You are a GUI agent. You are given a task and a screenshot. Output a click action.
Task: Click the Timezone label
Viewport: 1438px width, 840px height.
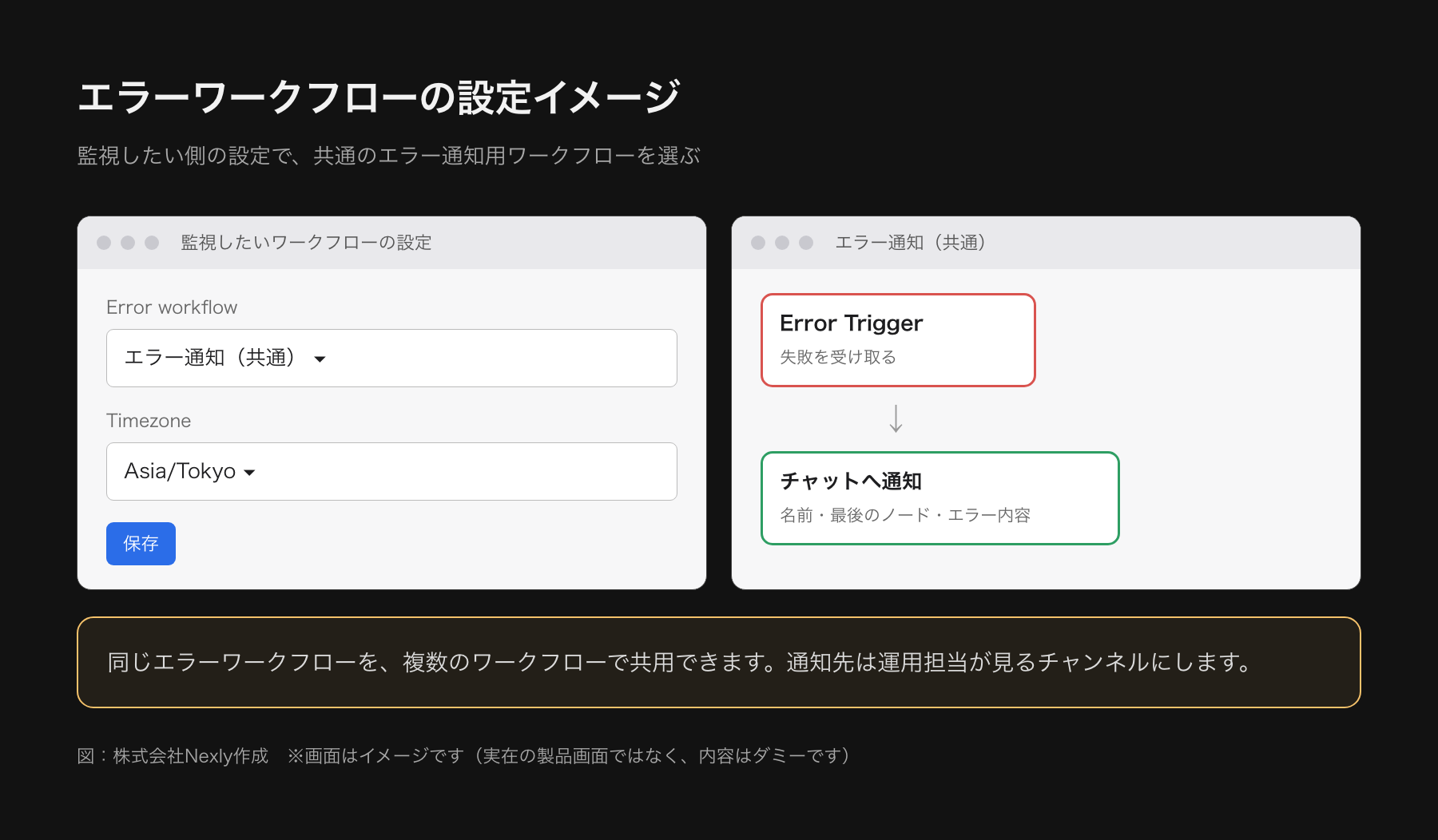[x=149, y=421]
